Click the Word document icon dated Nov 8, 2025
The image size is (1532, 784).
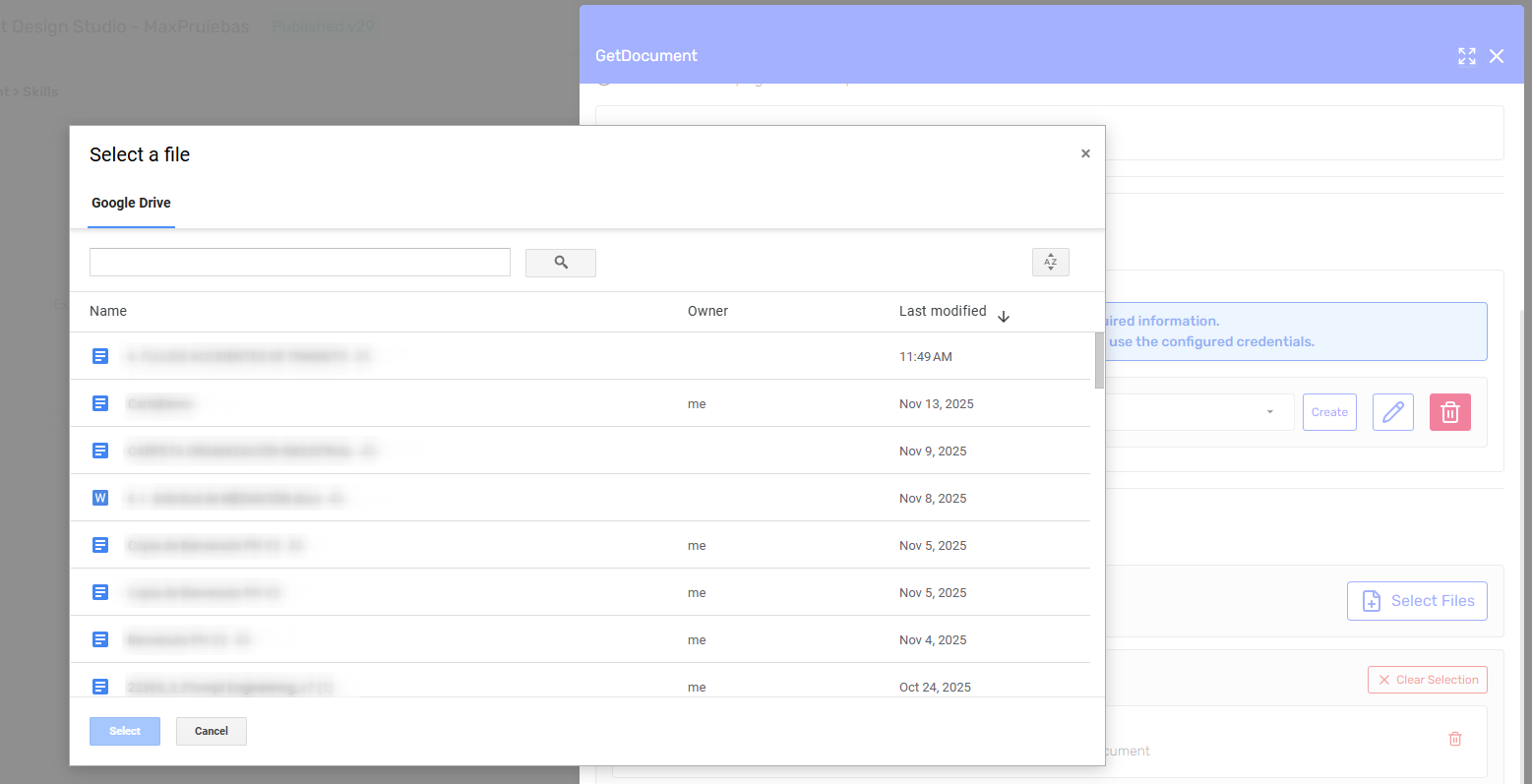(x=100, y=498)
